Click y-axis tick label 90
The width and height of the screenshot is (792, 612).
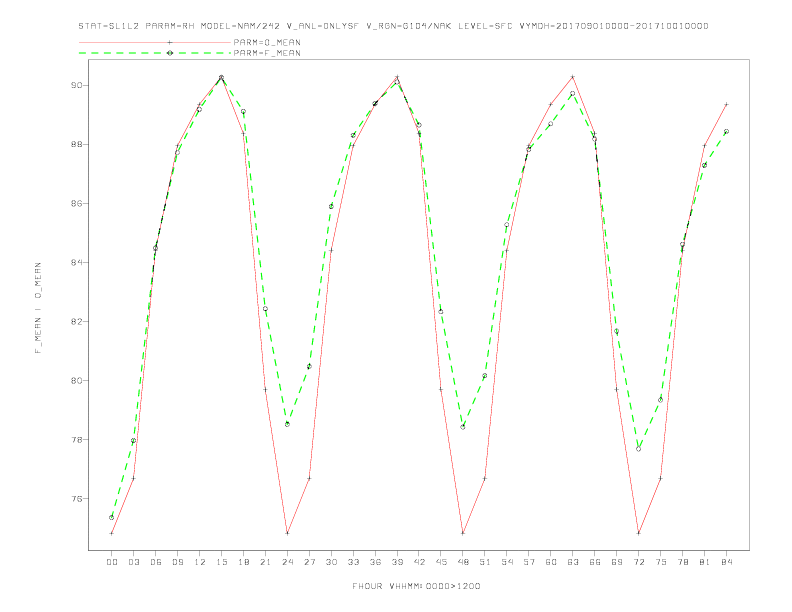[x=76, y=85]
